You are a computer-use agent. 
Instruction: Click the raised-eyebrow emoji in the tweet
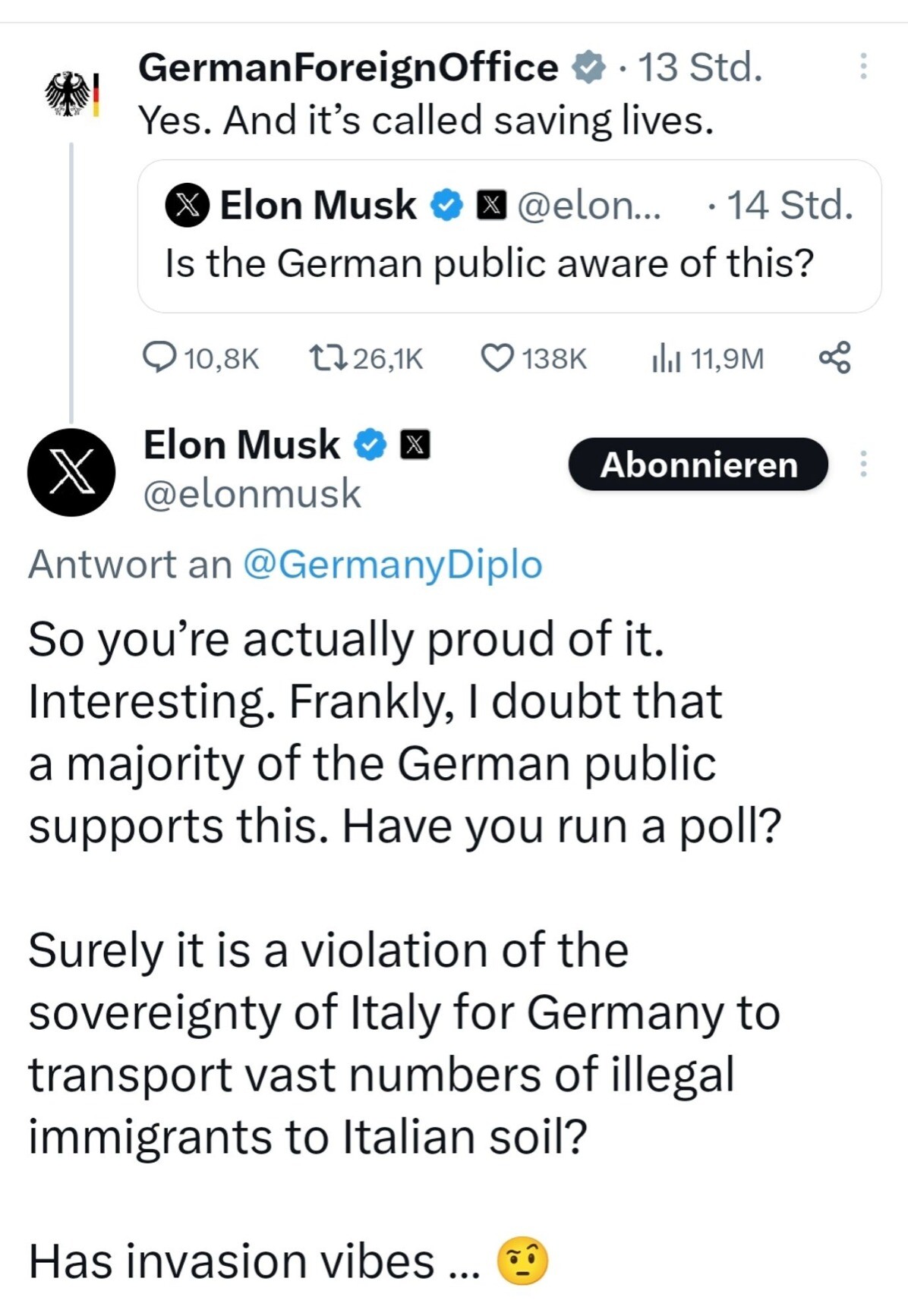tap(522, 1262)
